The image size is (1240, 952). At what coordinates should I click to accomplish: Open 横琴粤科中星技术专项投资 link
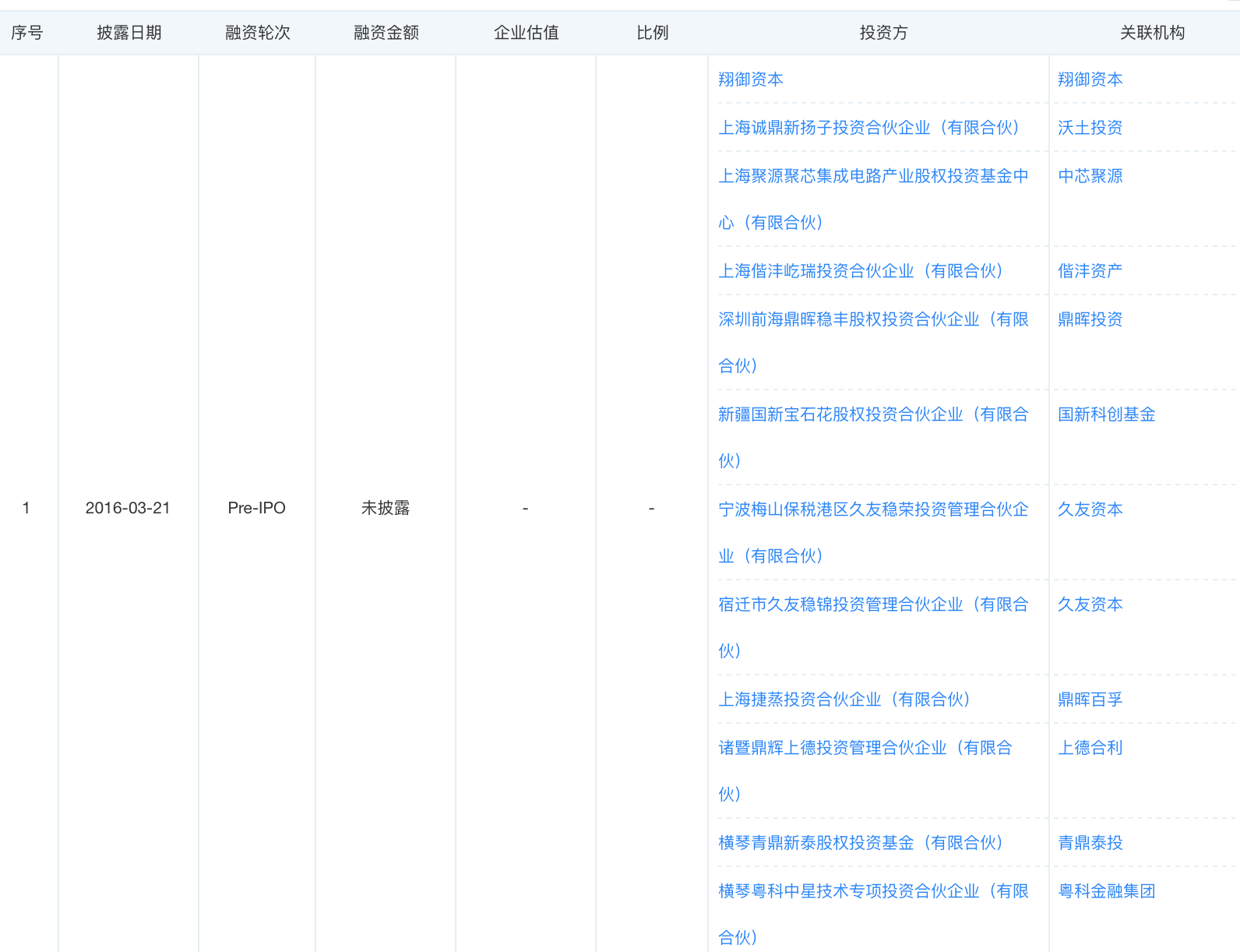[873, 915]
